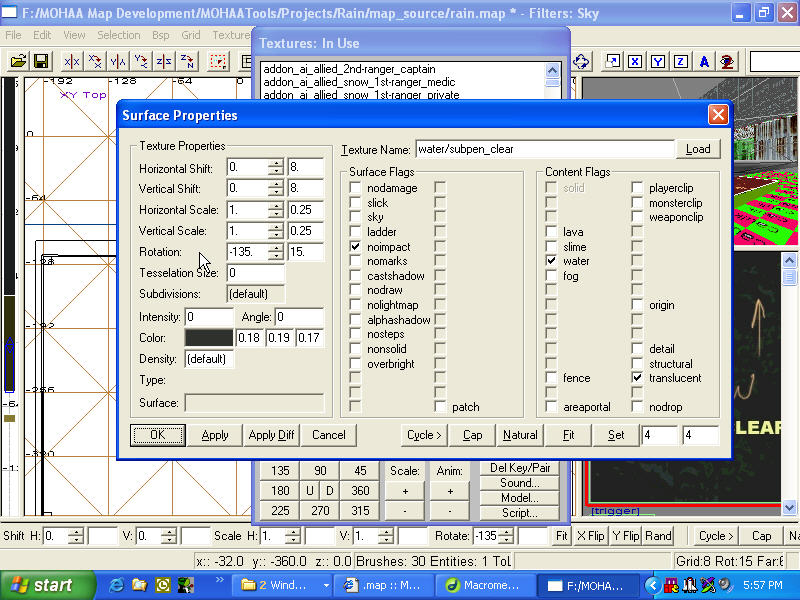Uncheck the noimpact surface flag

(355, 246)
